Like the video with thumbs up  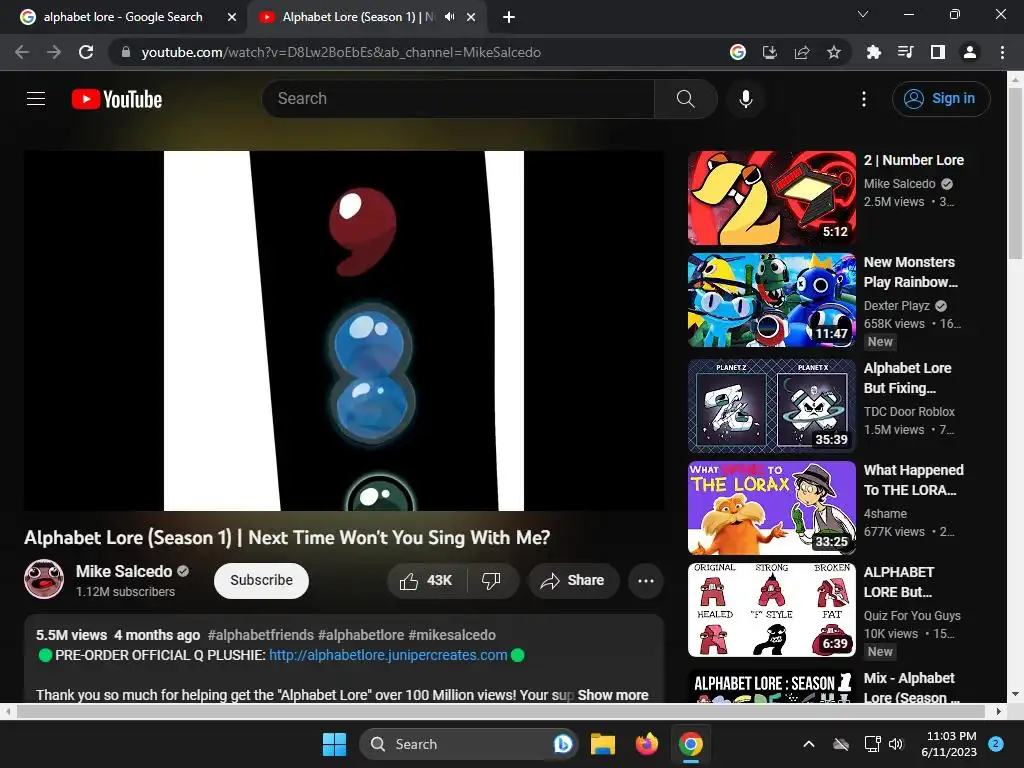427,581
